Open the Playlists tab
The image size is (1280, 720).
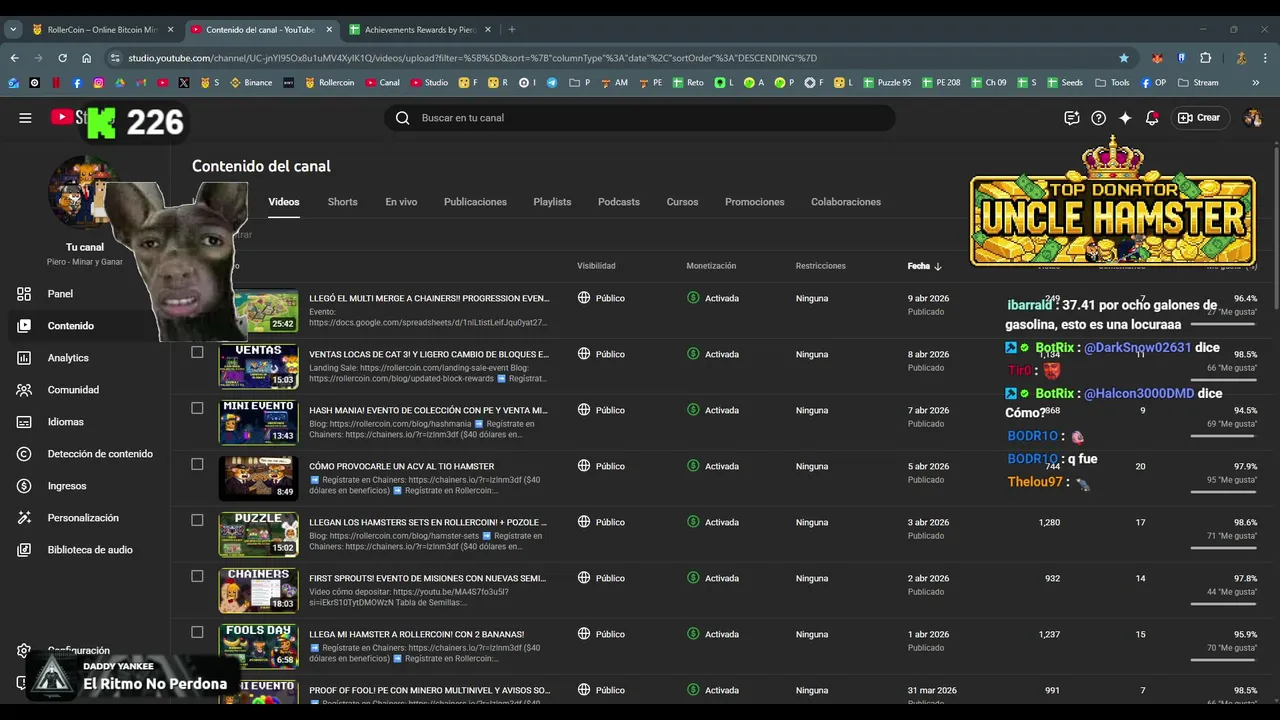[x=552, y=202]
